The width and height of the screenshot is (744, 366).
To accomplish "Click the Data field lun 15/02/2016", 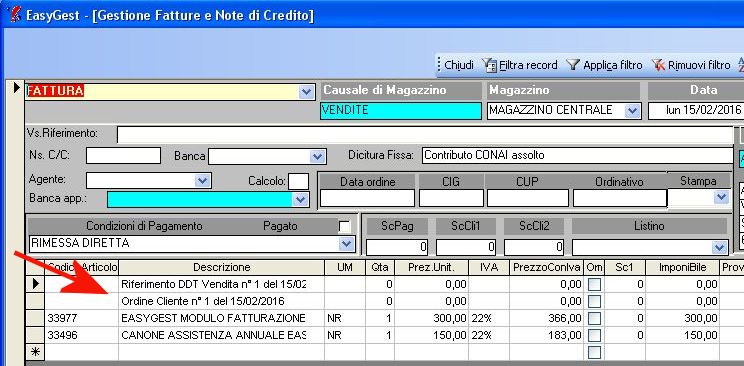I will (696, 111).
